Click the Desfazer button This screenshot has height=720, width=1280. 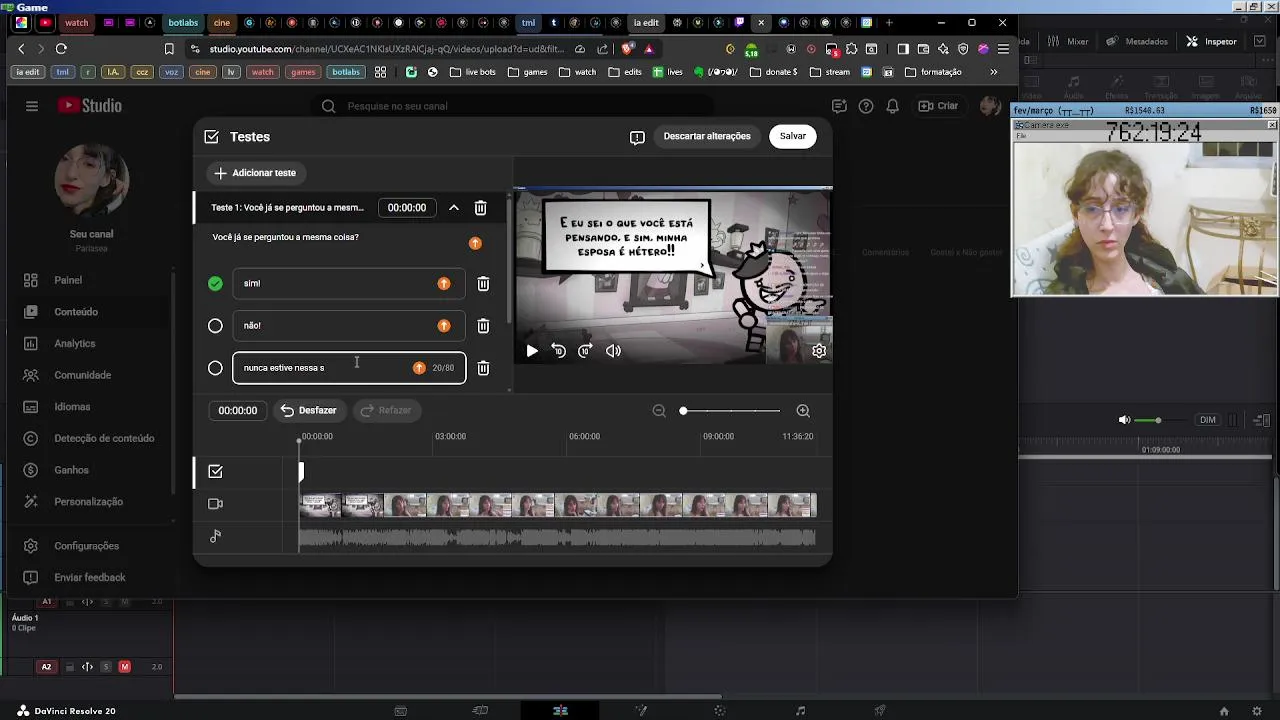[x=309, y=411]
